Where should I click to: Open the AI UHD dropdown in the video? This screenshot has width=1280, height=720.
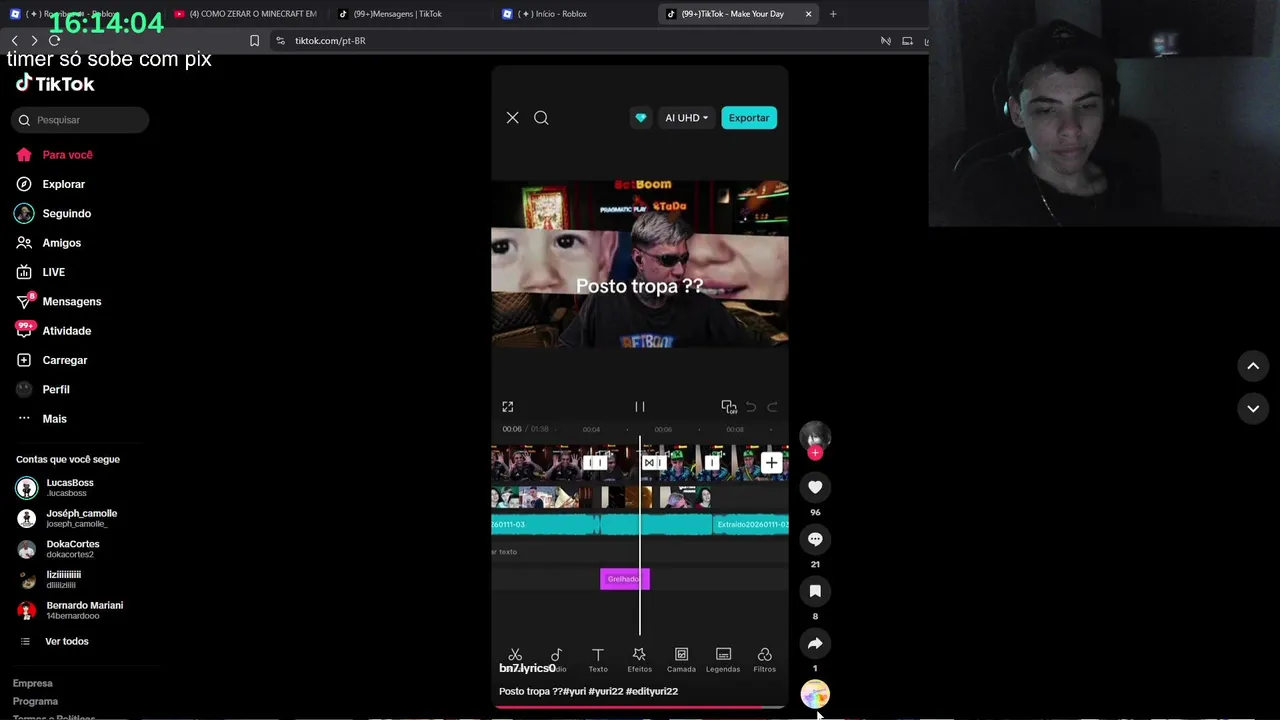click(x=686, y=118)
